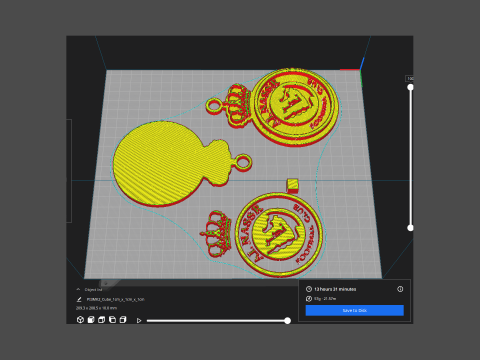Click the job name text field
480x360 pixels.
[116, 299]
